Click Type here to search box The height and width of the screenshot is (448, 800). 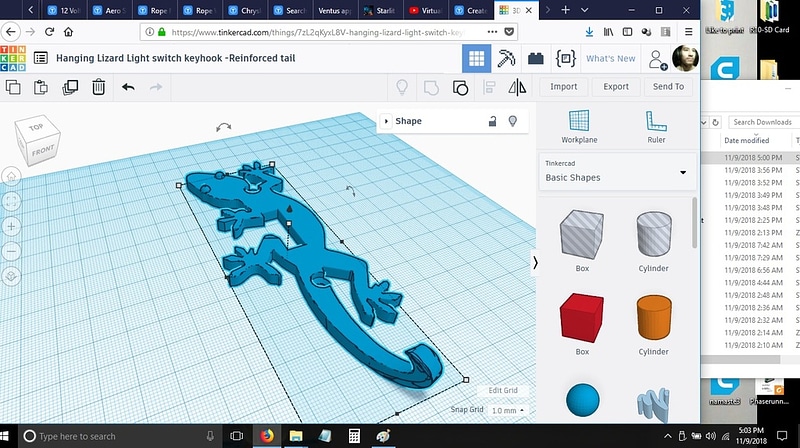120,436
